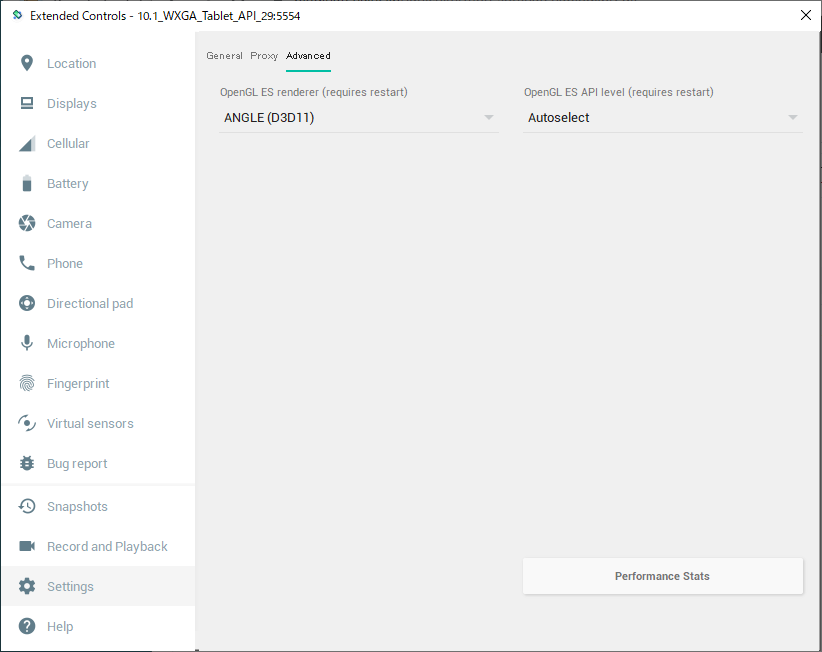This screenshot has width=822, height=652.
Task: Click the Settings gear icon
Action: tap(27, 586)
